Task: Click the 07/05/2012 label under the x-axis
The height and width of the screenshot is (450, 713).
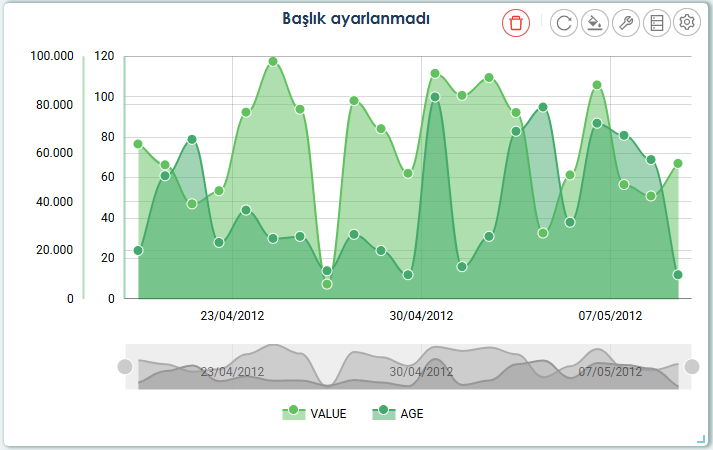Action: pyautogui.click(x=610, y=315)
